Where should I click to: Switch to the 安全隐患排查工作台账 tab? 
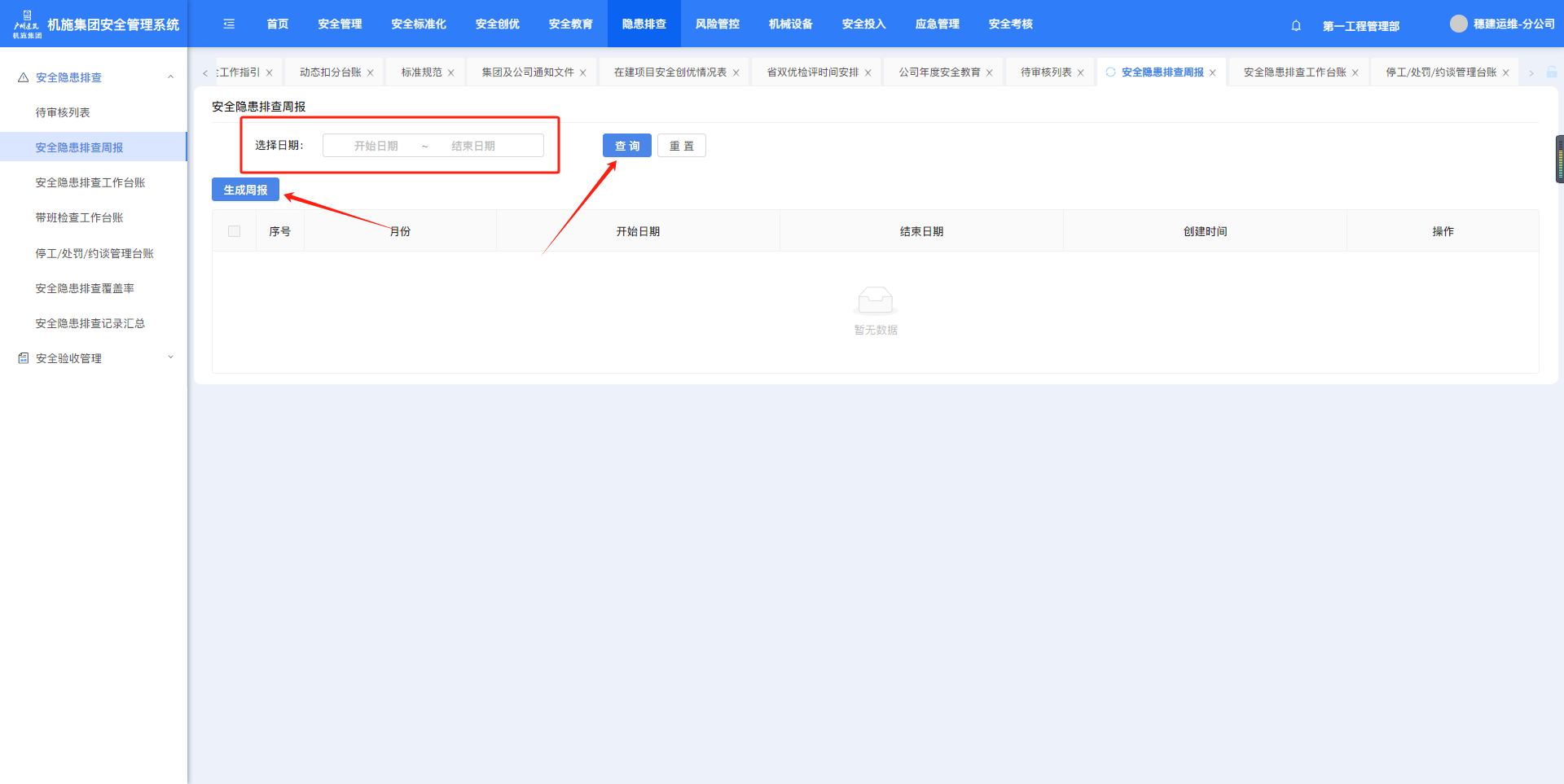(x=1294, y=72)
